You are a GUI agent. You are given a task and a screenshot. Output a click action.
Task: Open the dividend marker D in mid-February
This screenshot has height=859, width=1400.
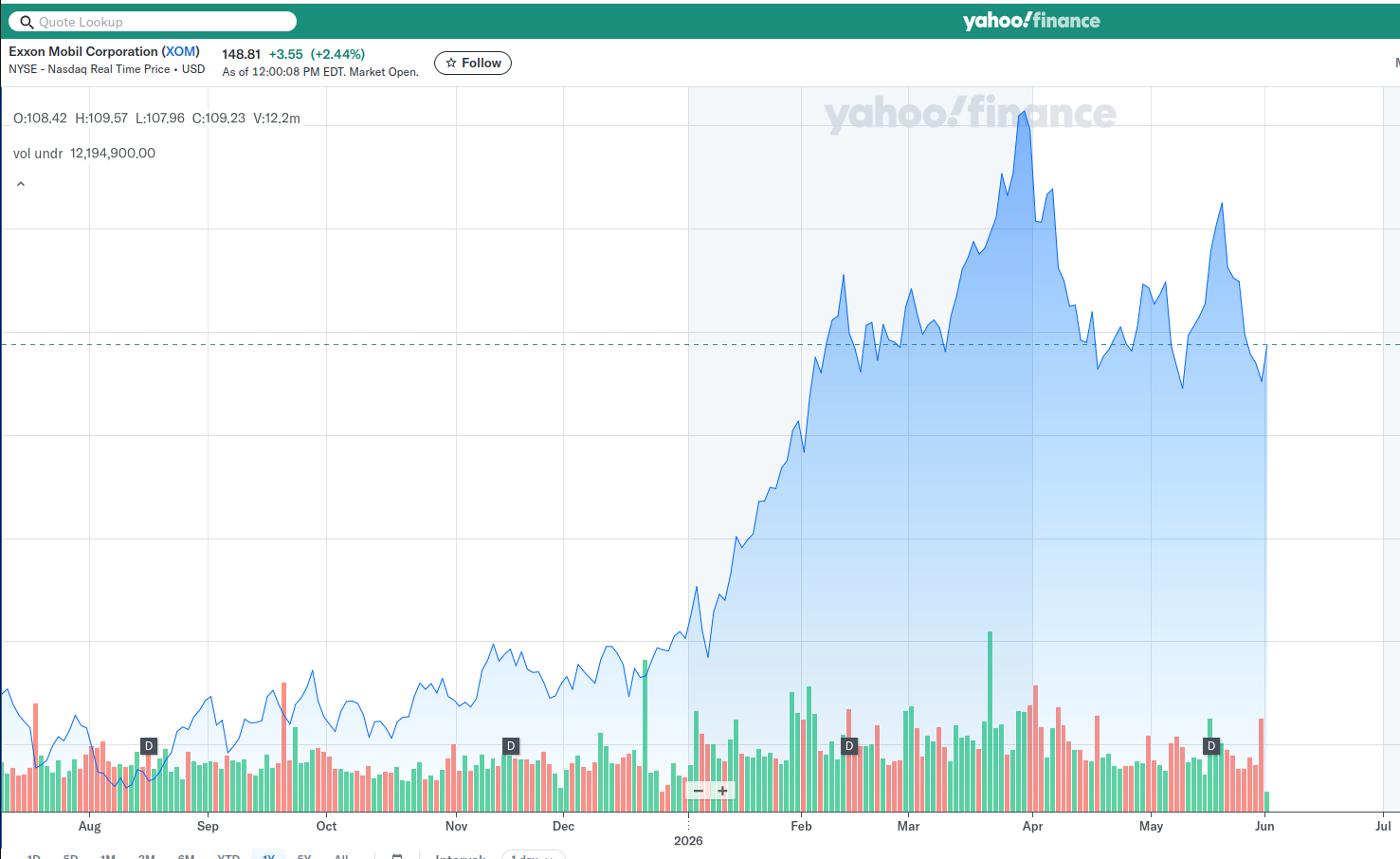point(849,746)
